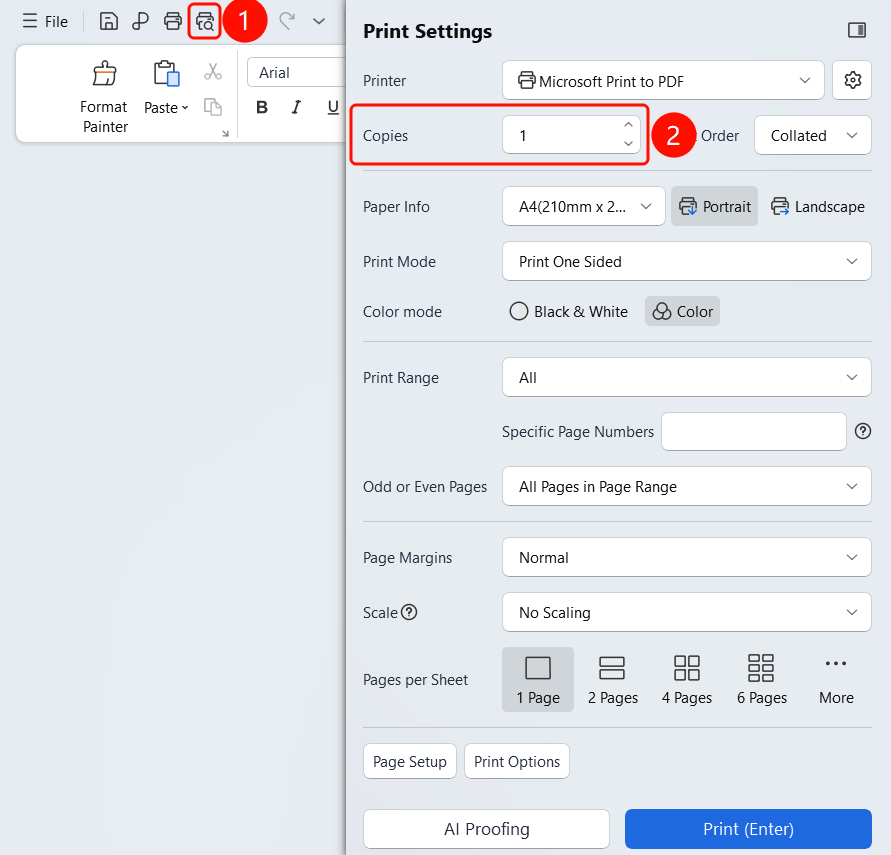Image resolution: width=891 pixels, height=855 pixels.
Task: Click the Print (Enter) button
Action: point(748,829)
